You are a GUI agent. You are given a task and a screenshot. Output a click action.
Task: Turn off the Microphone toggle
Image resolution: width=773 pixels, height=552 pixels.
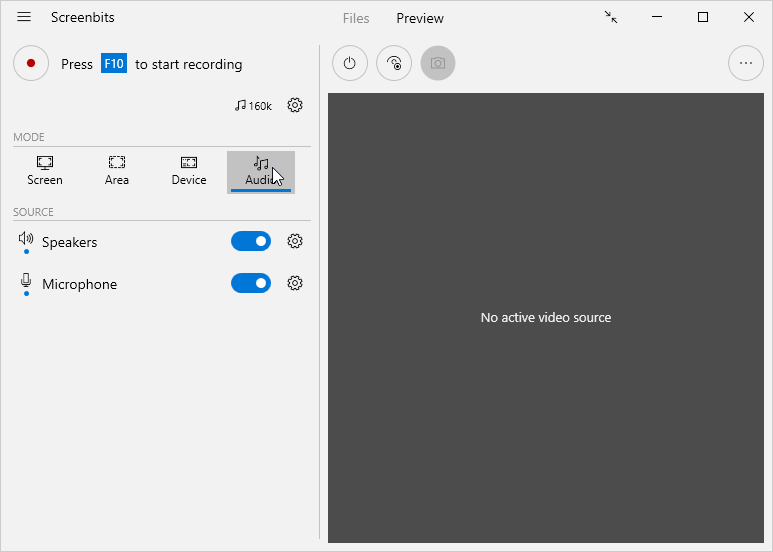(251, 283)
